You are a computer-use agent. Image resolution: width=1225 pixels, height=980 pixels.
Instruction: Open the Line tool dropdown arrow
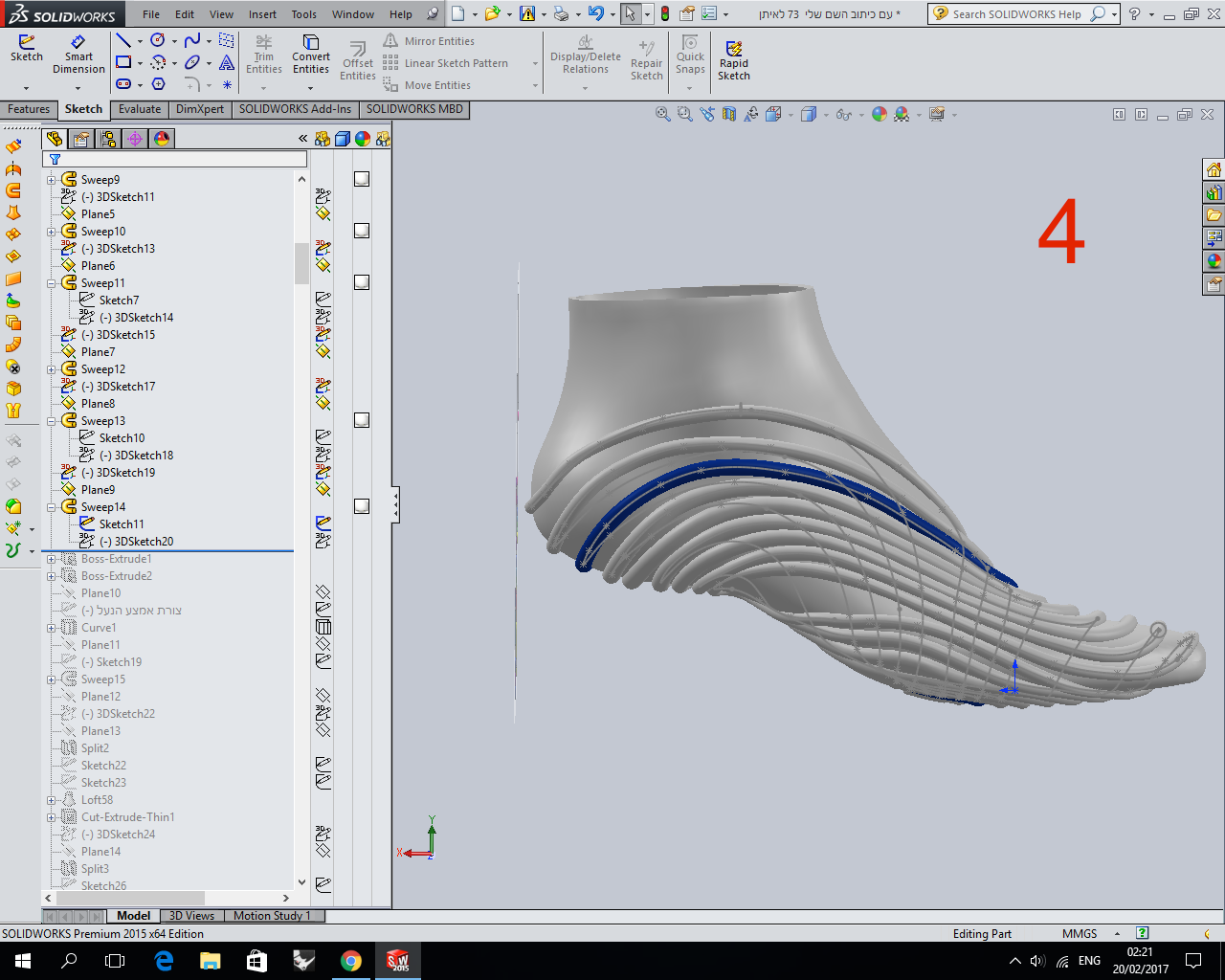[140, 41]
